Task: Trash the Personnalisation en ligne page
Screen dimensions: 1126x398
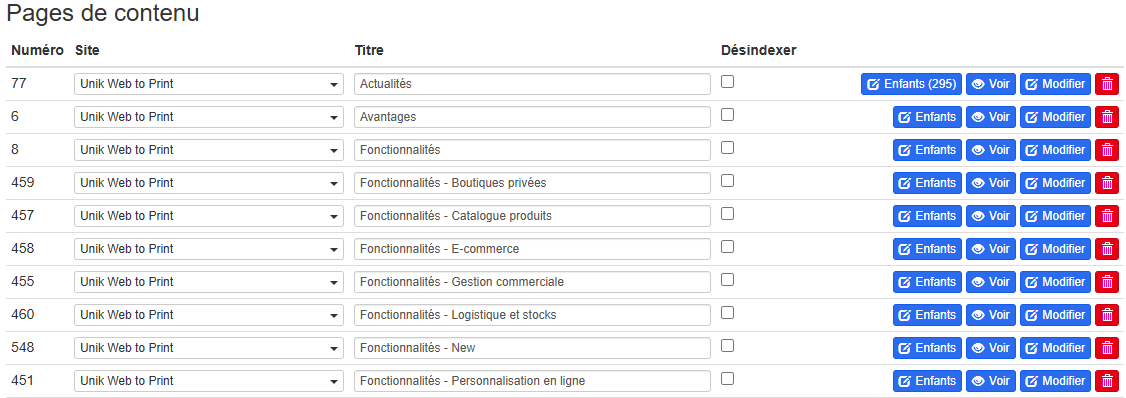Action: (x=1107, y=381)
